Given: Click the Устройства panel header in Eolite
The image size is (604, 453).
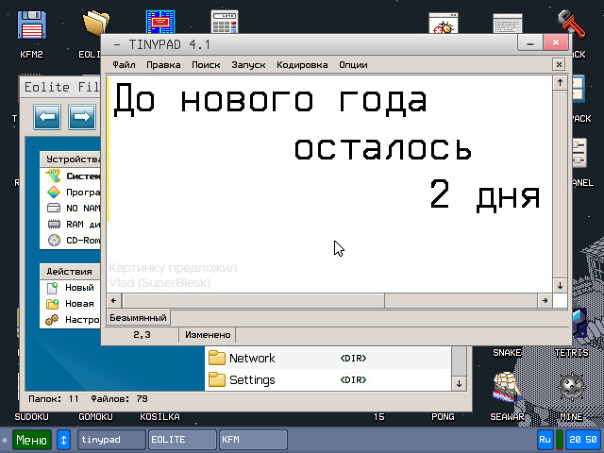Looking at the screenshot, I should pos(70,159).
